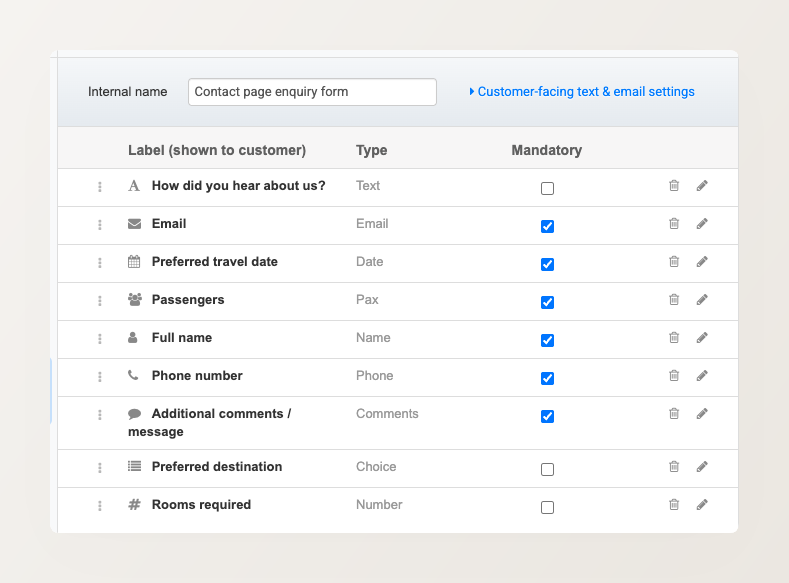789x583 pixels.
Task: Grab drag handle of 'How did you hear' row
Action: pyautogui.click(x=100, y=187)
